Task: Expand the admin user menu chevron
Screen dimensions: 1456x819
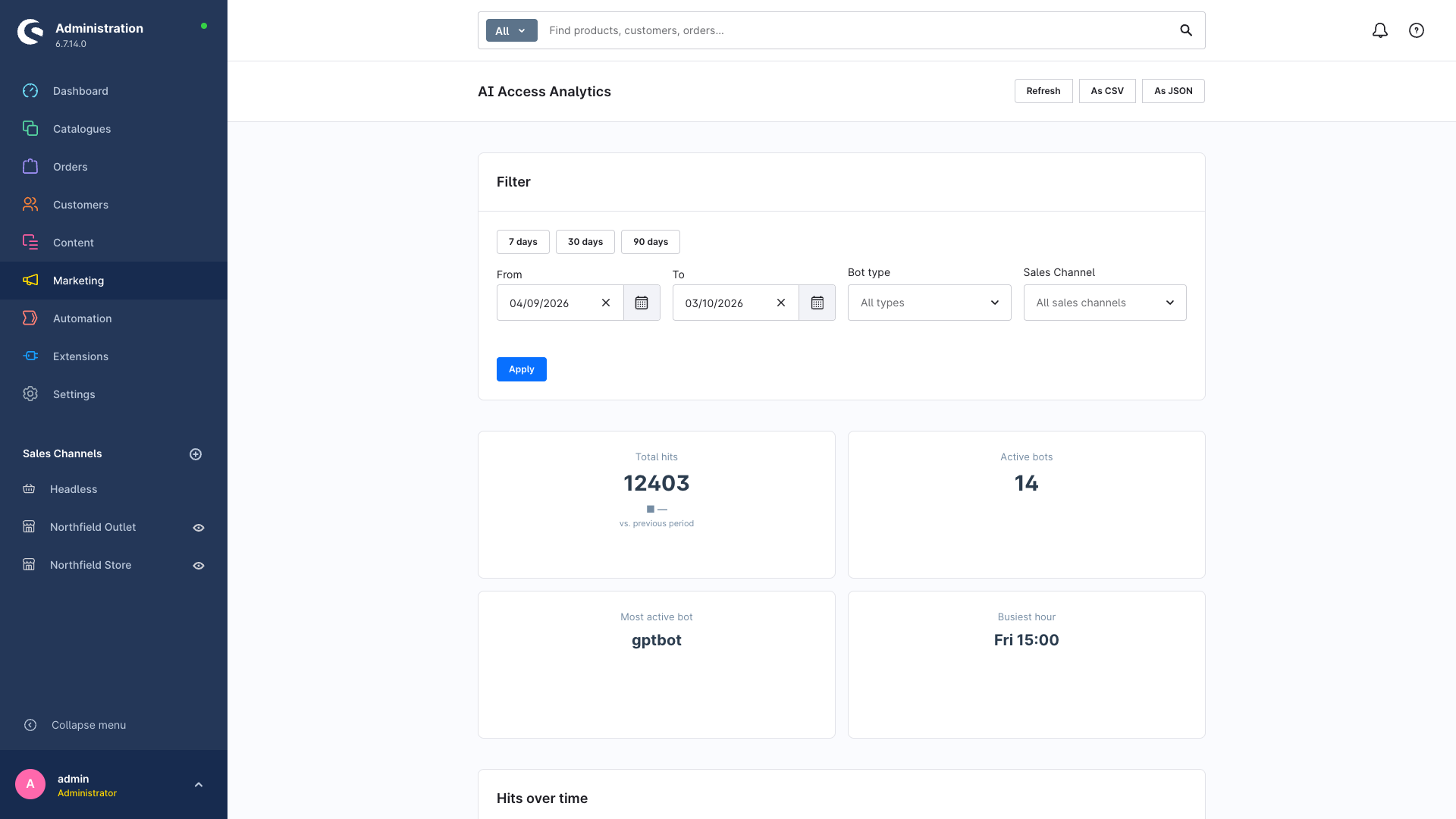Action: [x=199, y=785]
